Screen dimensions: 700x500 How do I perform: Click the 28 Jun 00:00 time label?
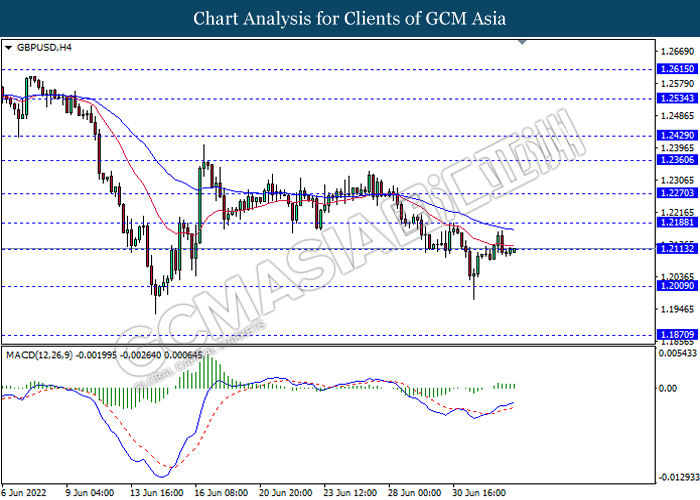coord(415,493)
